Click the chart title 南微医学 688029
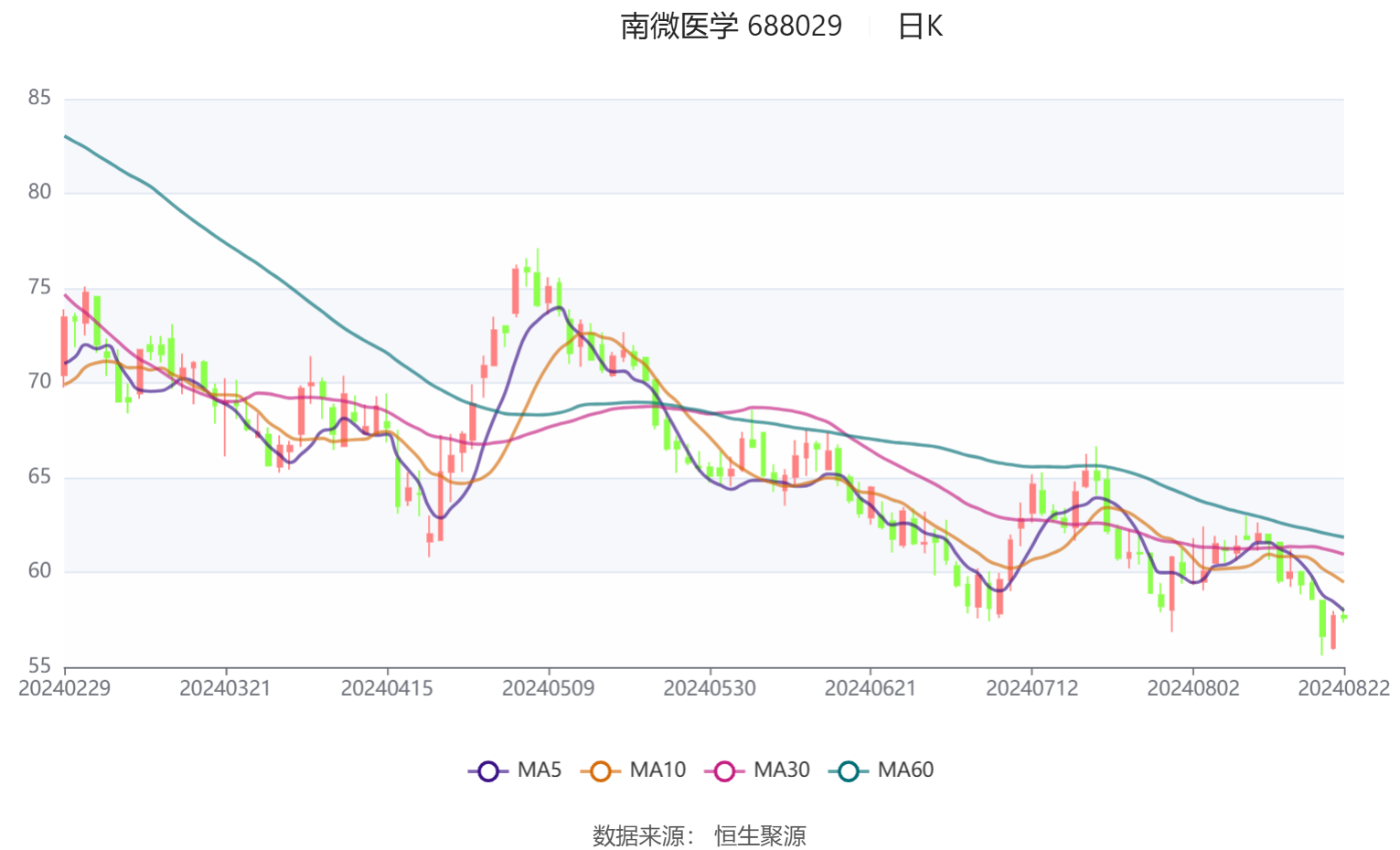1400x850 pixels. 732,26
